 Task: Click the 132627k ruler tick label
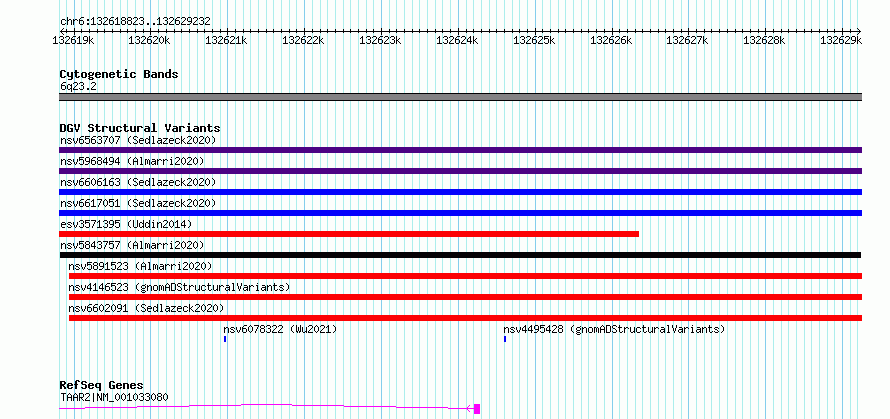tap(688, 40)
